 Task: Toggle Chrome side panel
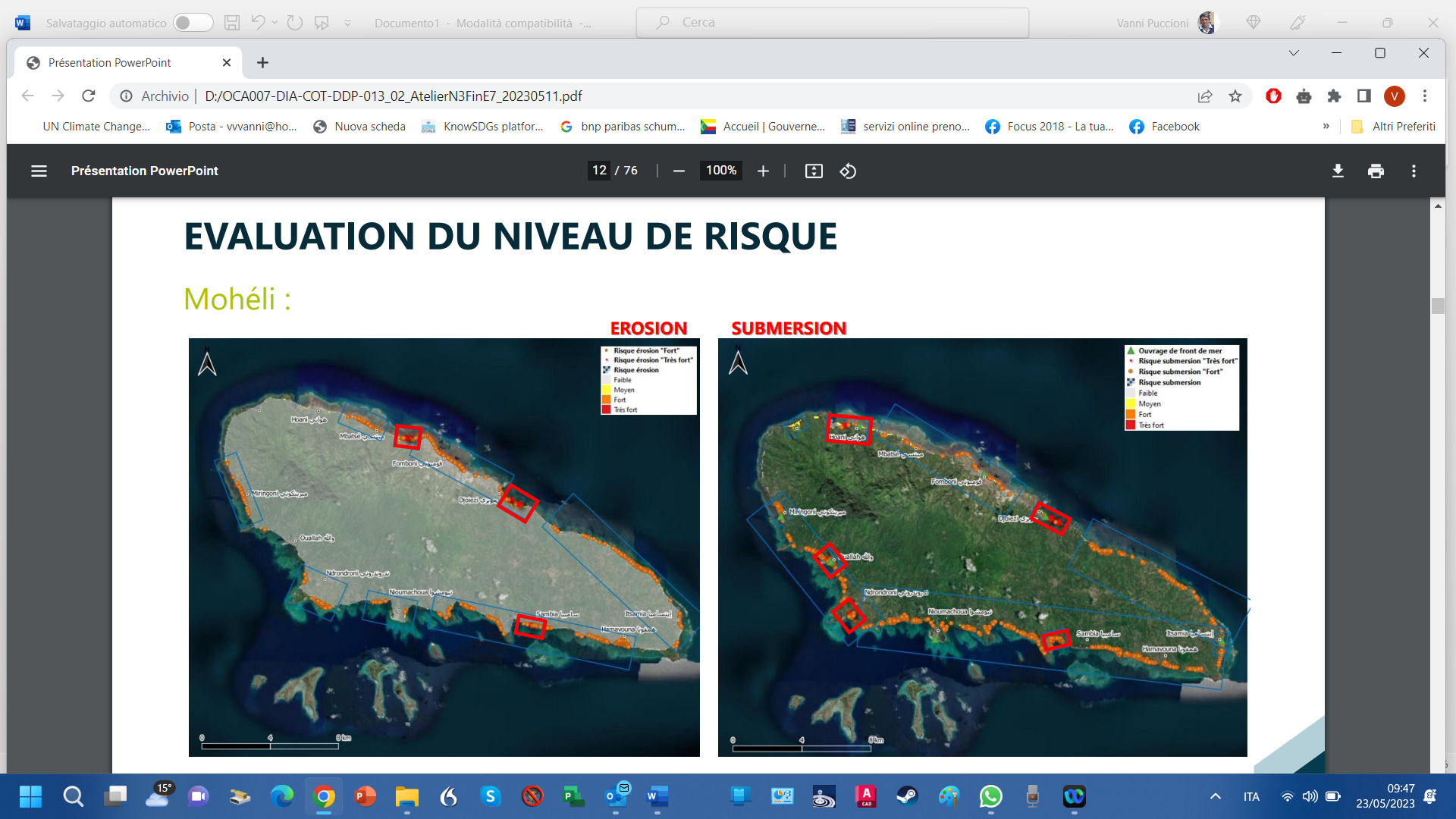[1364, 96]
